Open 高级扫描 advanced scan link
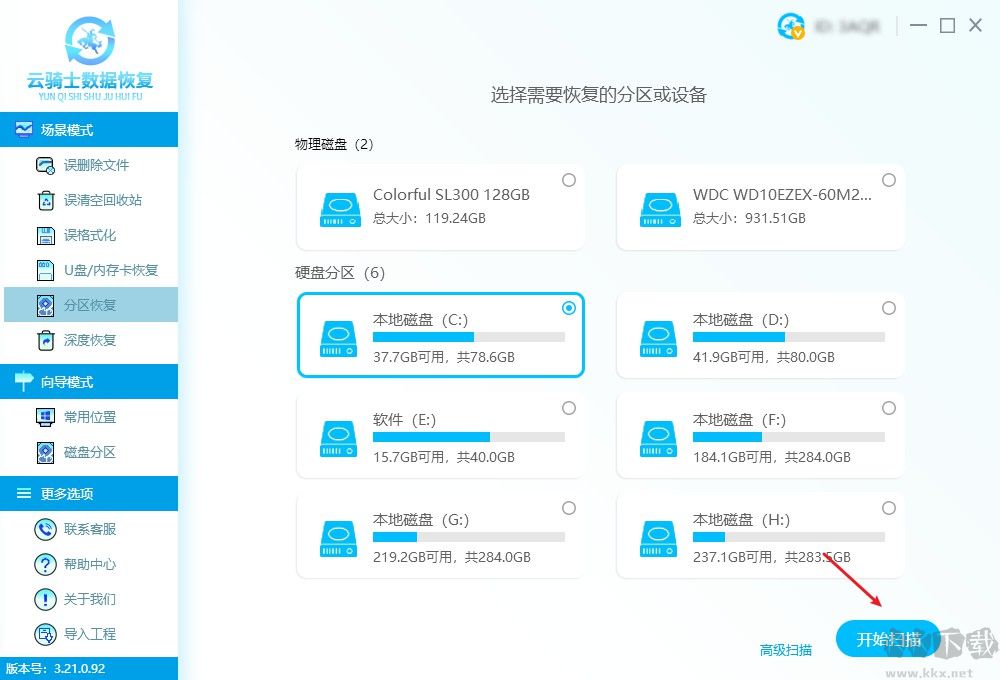1000x680 pixels. [x=786, y=649]
